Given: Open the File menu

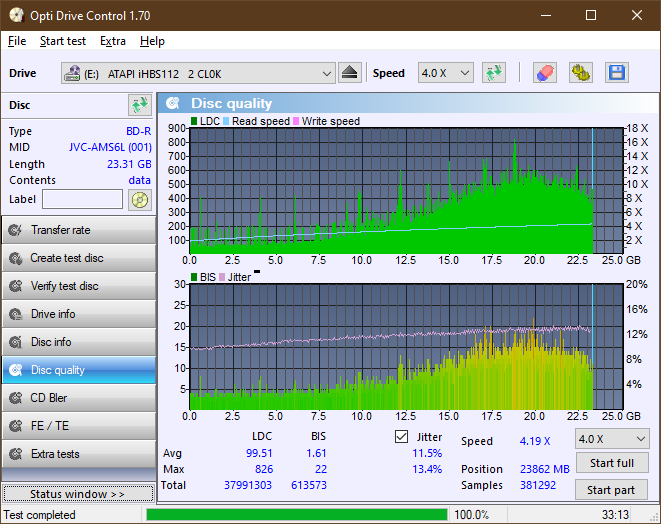Looking at the screenshot, I should pyautogui.click(x=17, y=41).
